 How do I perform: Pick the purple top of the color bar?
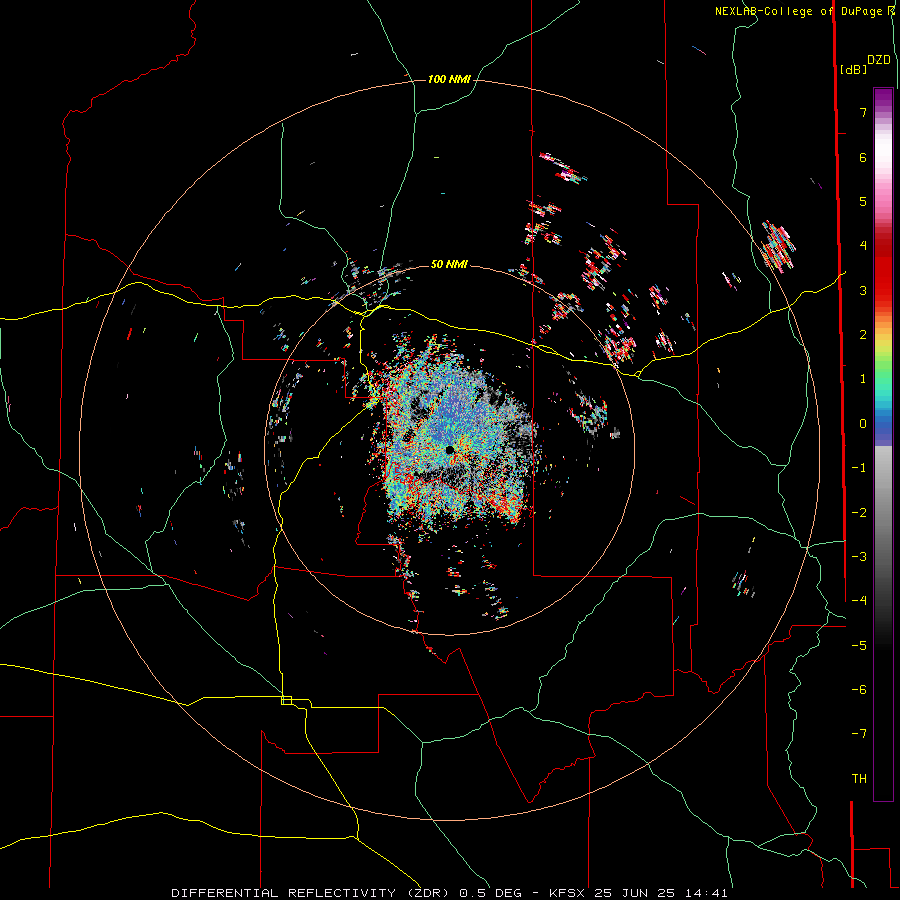point(883,99)
